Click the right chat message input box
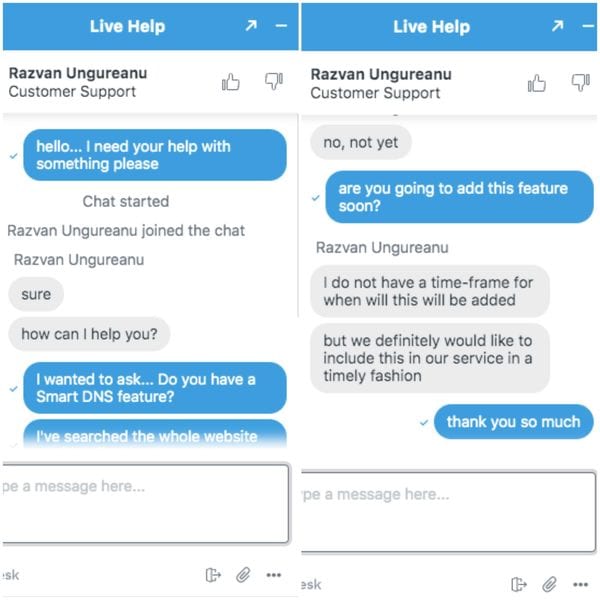 click(449, 512)
